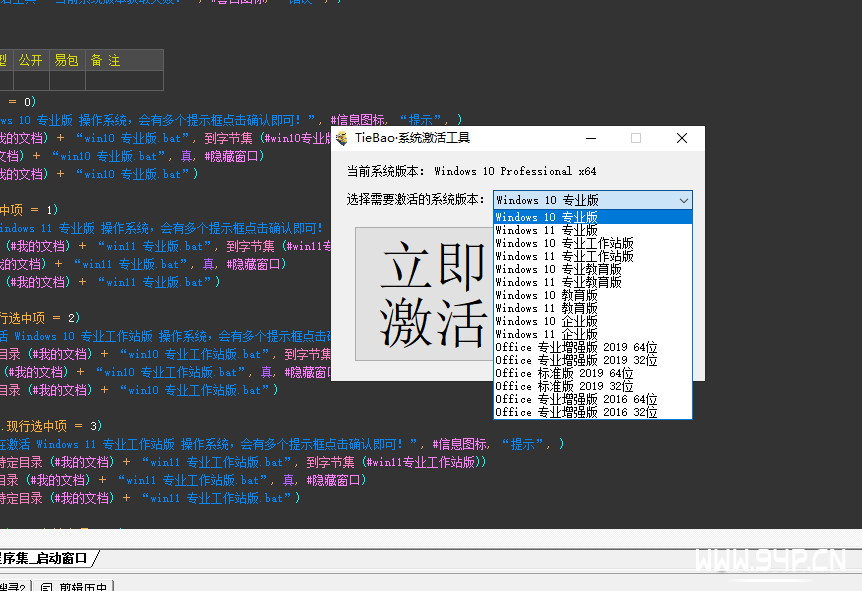The width and height of the screenshot is (862, 591).
Task: Choose Windows 10 教育版 from list
Action: (593, 295)
